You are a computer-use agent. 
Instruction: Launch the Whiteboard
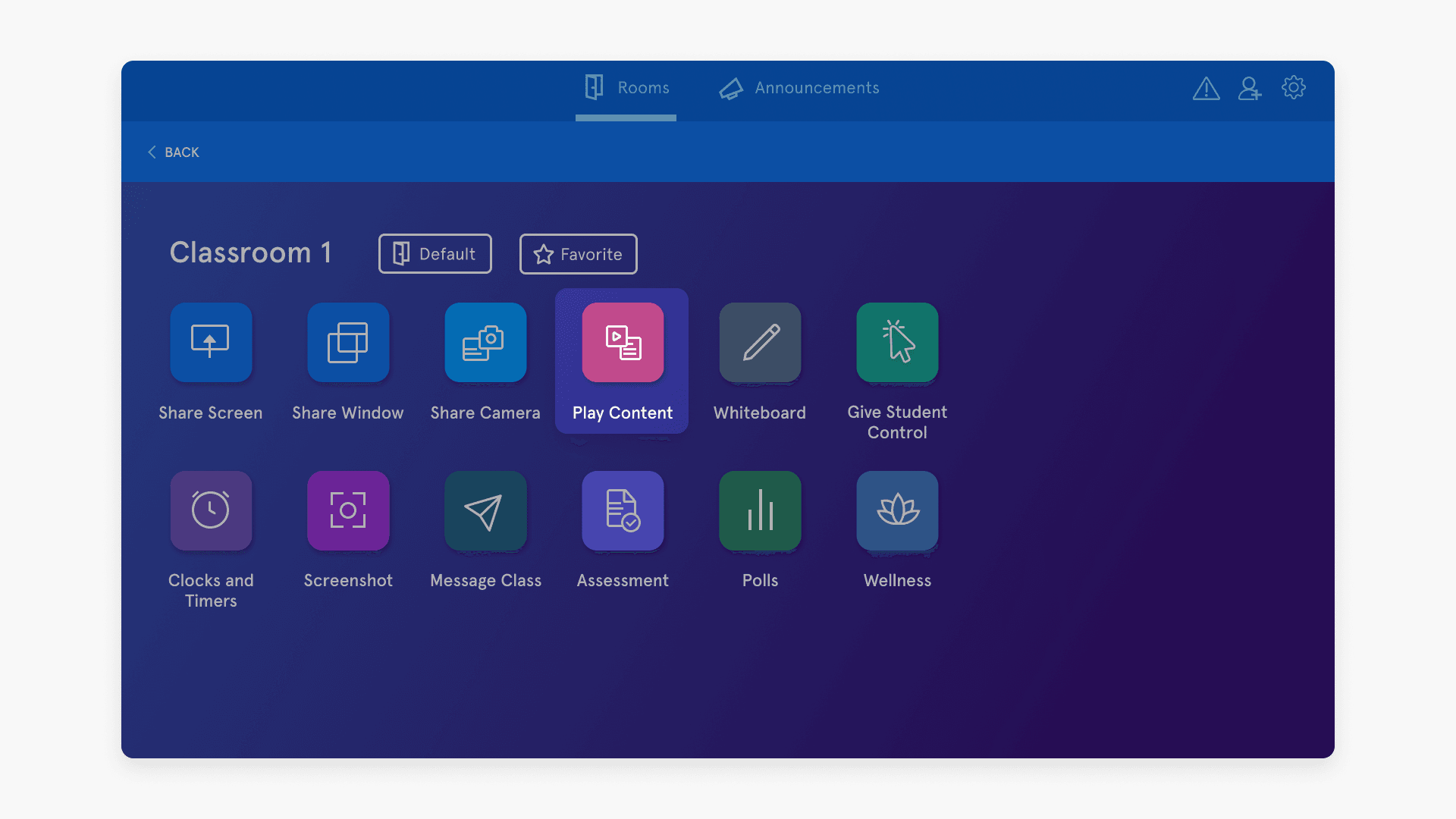click(x=759, y=342)
